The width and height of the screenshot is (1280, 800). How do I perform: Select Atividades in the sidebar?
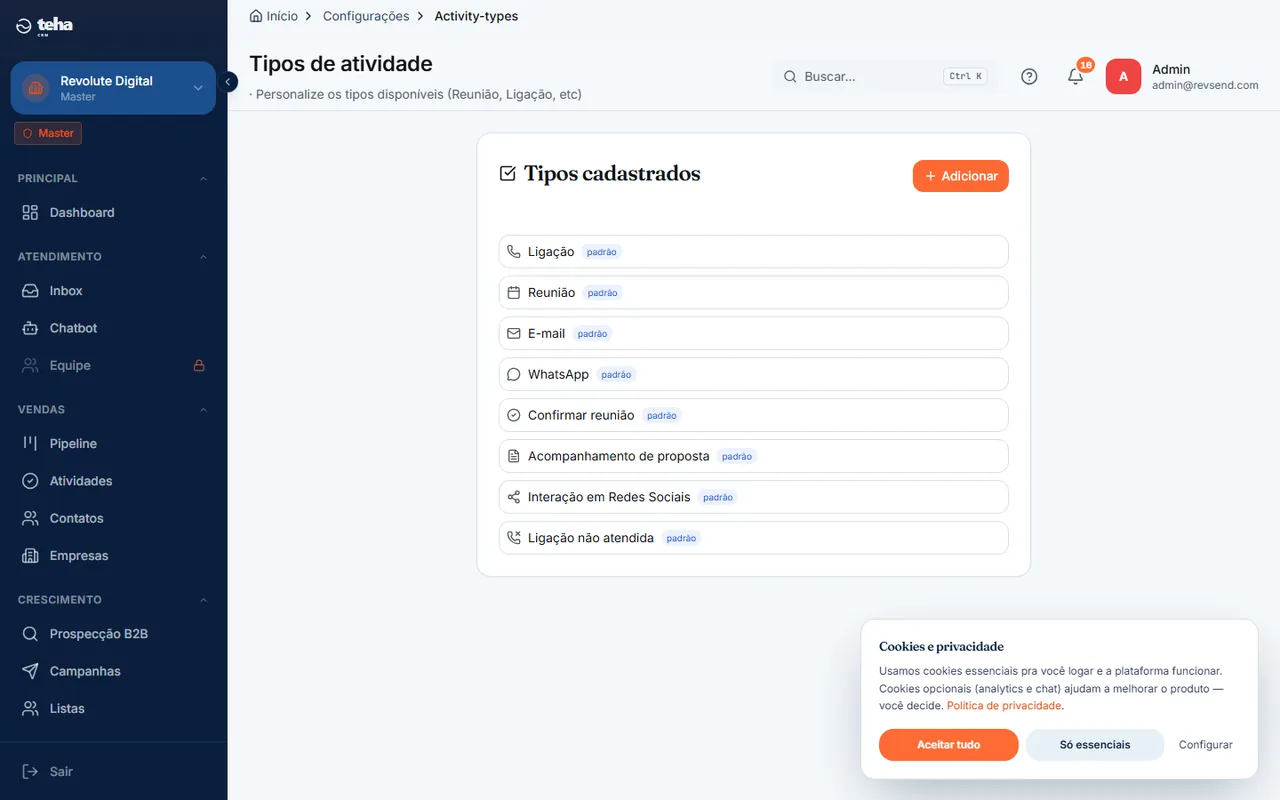(113, 481)
